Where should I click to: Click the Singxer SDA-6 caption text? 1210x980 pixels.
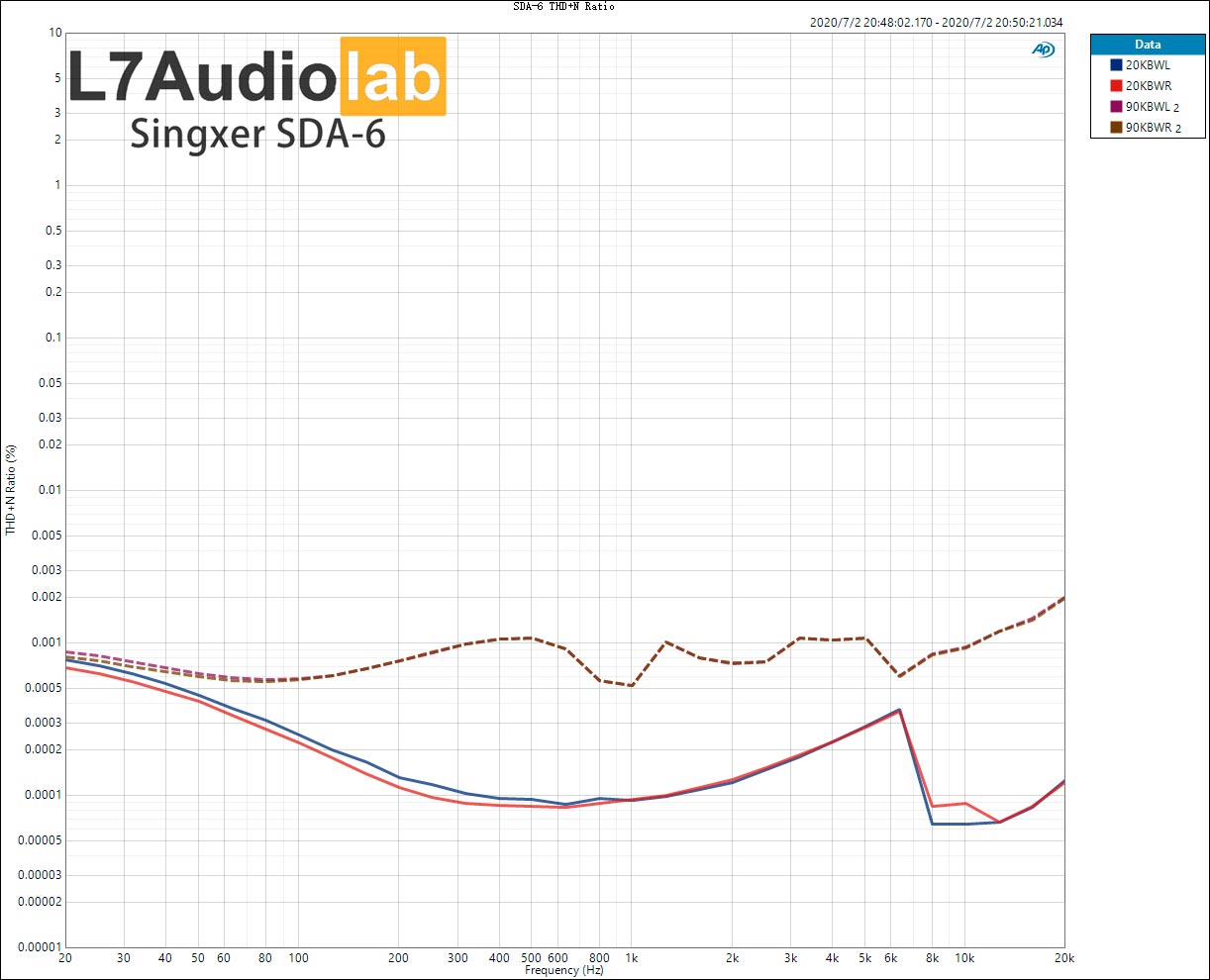(257, 134)
